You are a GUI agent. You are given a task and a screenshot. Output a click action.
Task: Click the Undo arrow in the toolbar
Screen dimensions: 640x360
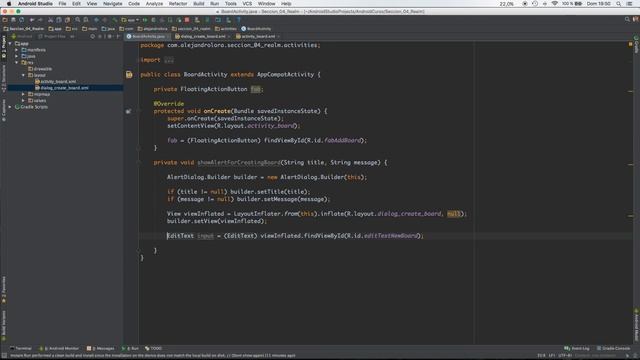(x=32, y=20)
